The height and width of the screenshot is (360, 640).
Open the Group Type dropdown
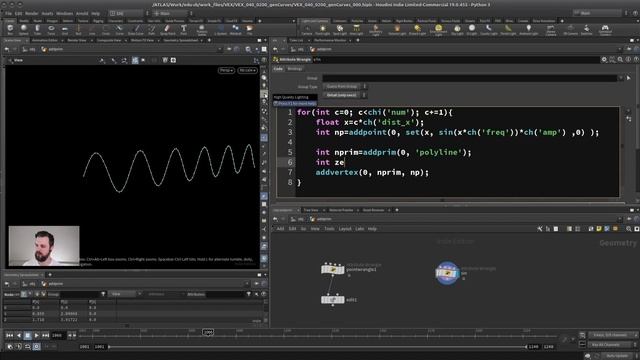point(345,87)
